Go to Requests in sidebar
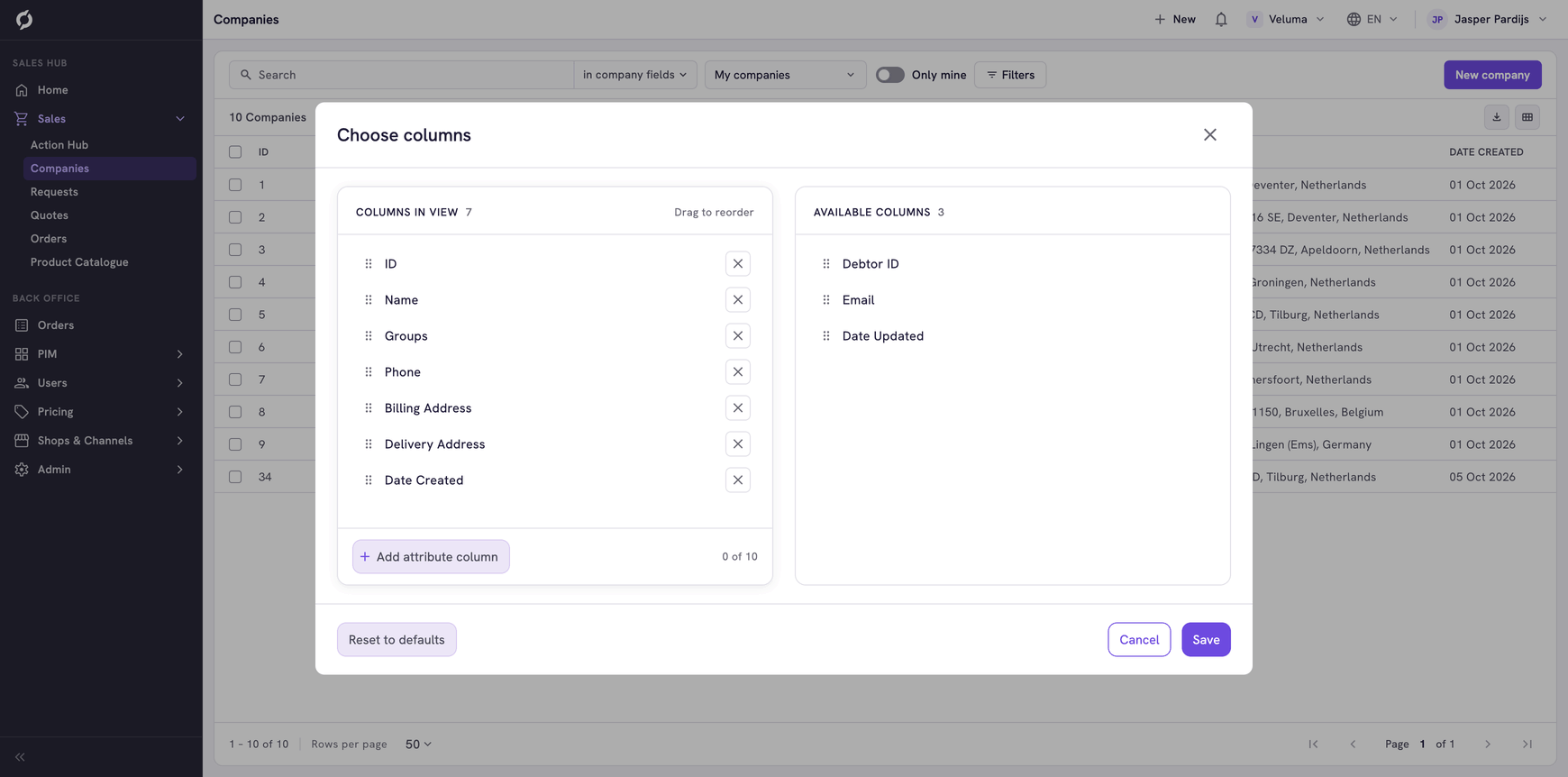Image resolution: width=1568 pixels, height=777 pixels. (x=54, y=192)
